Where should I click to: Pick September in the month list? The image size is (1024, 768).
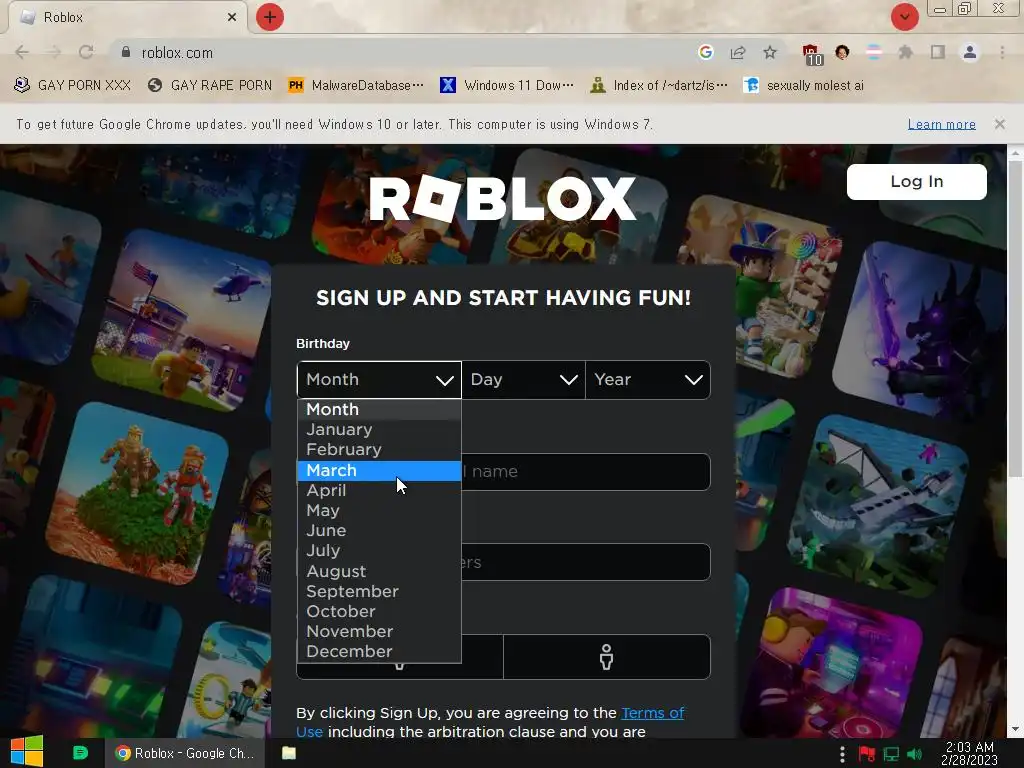click(379, 592)
